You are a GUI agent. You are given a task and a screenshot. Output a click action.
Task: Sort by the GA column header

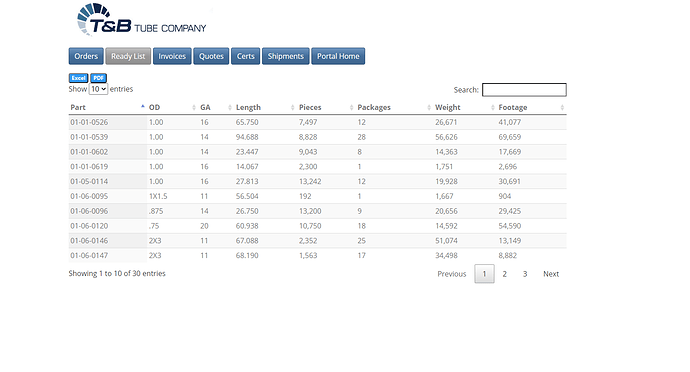216,107
